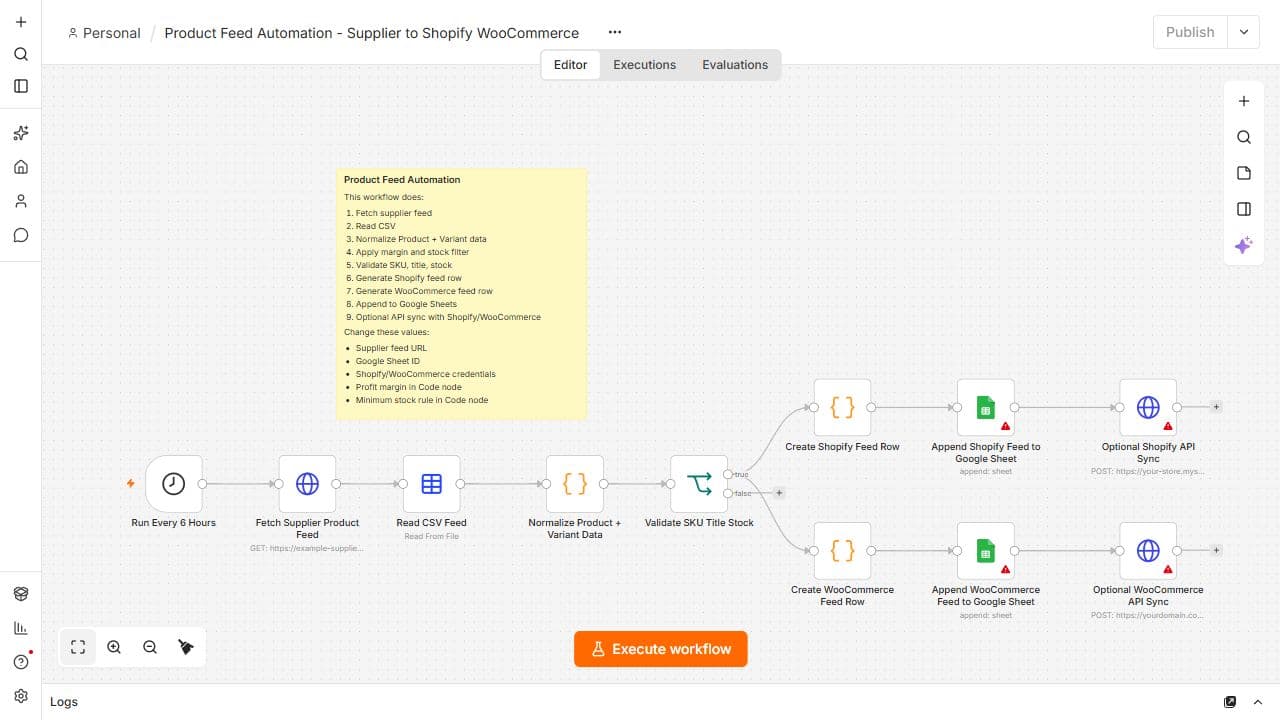1280x720 pixels.
Task: Open the Publish dropdown arrow
Action: pyautogui.click(x=1244, y=32)
